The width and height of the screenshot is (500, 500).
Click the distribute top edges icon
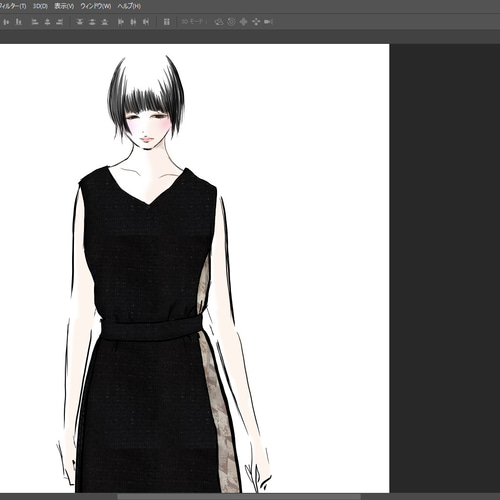point(79,22)
